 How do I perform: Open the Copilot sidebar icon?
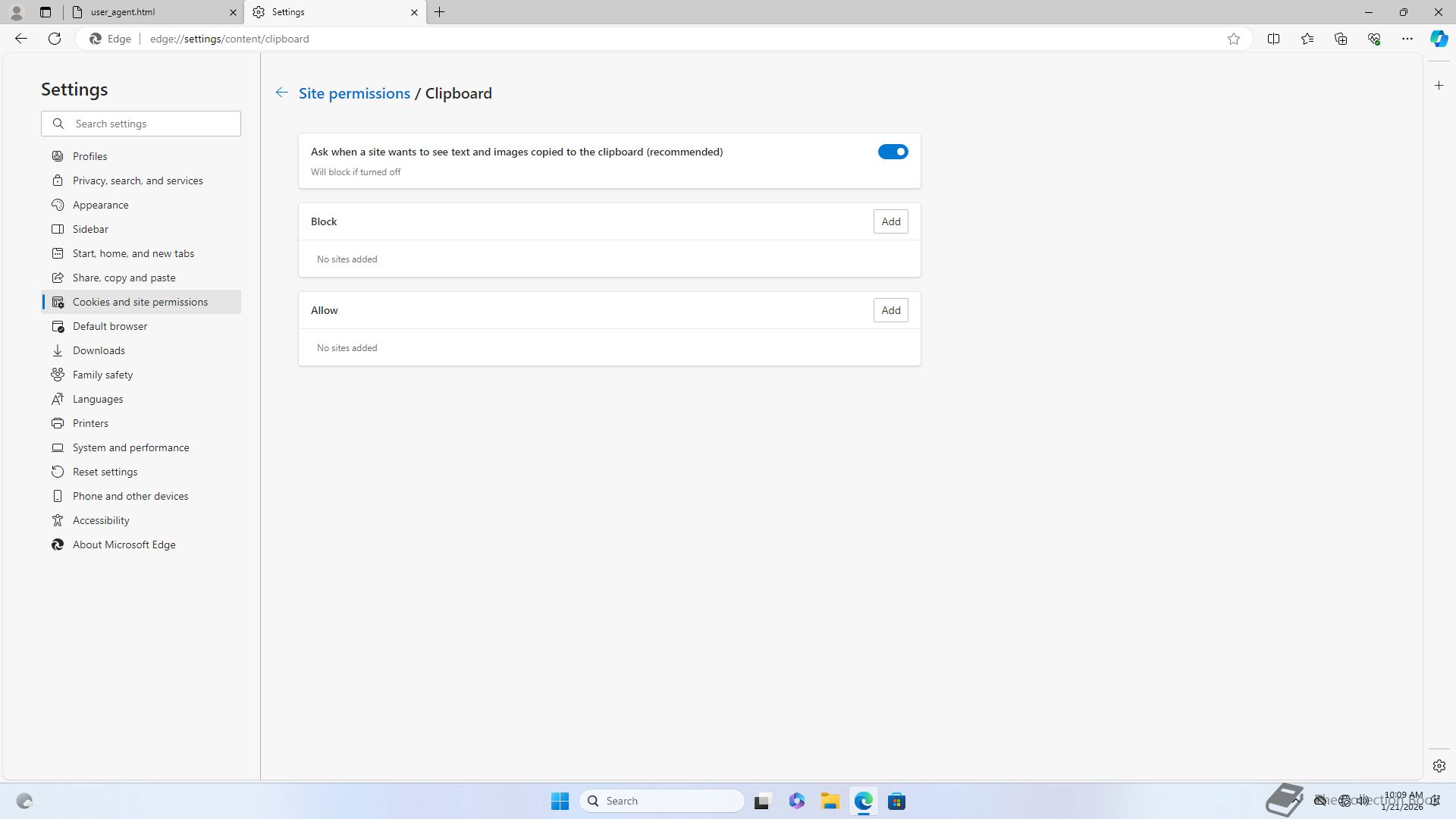(1439, 39)
